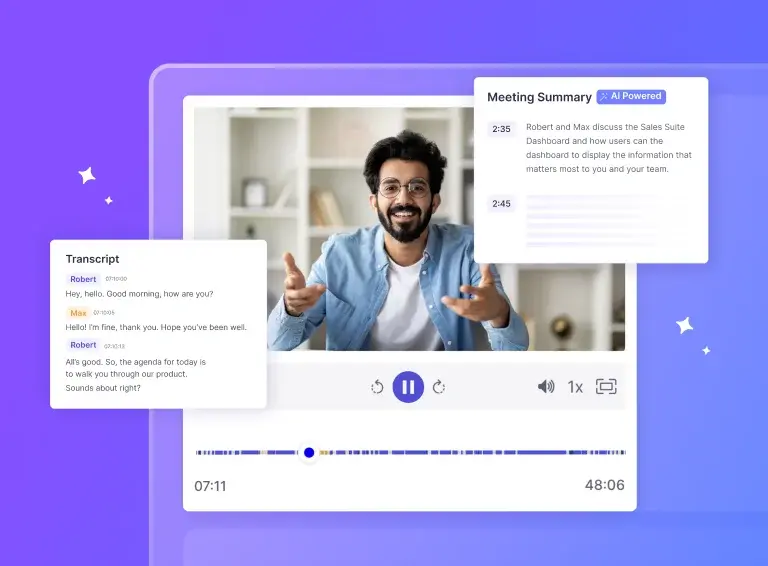The width and height of the screenshot is (768, 566).
Task: Click the 48:06 total duration label
Action: (604, 485)
